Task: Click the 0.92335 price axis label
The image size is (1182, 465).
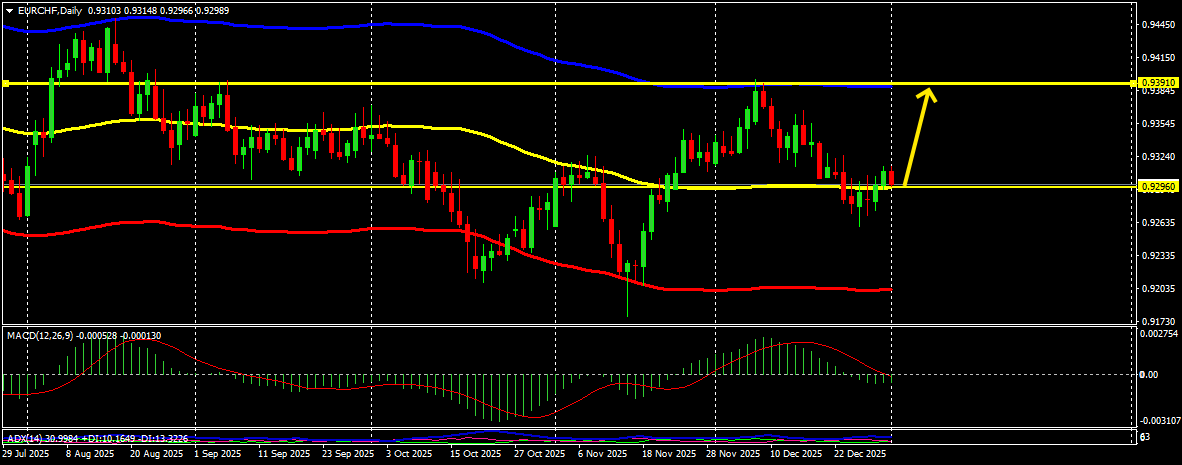Action: [x=1158, y=255]
